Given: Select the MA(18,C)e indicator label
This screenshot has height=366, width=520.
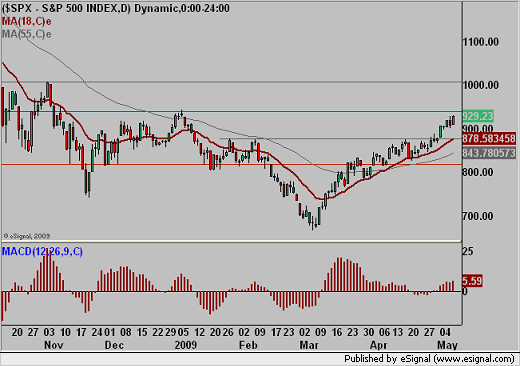Looking at the screenshot, I should [27, 22].
